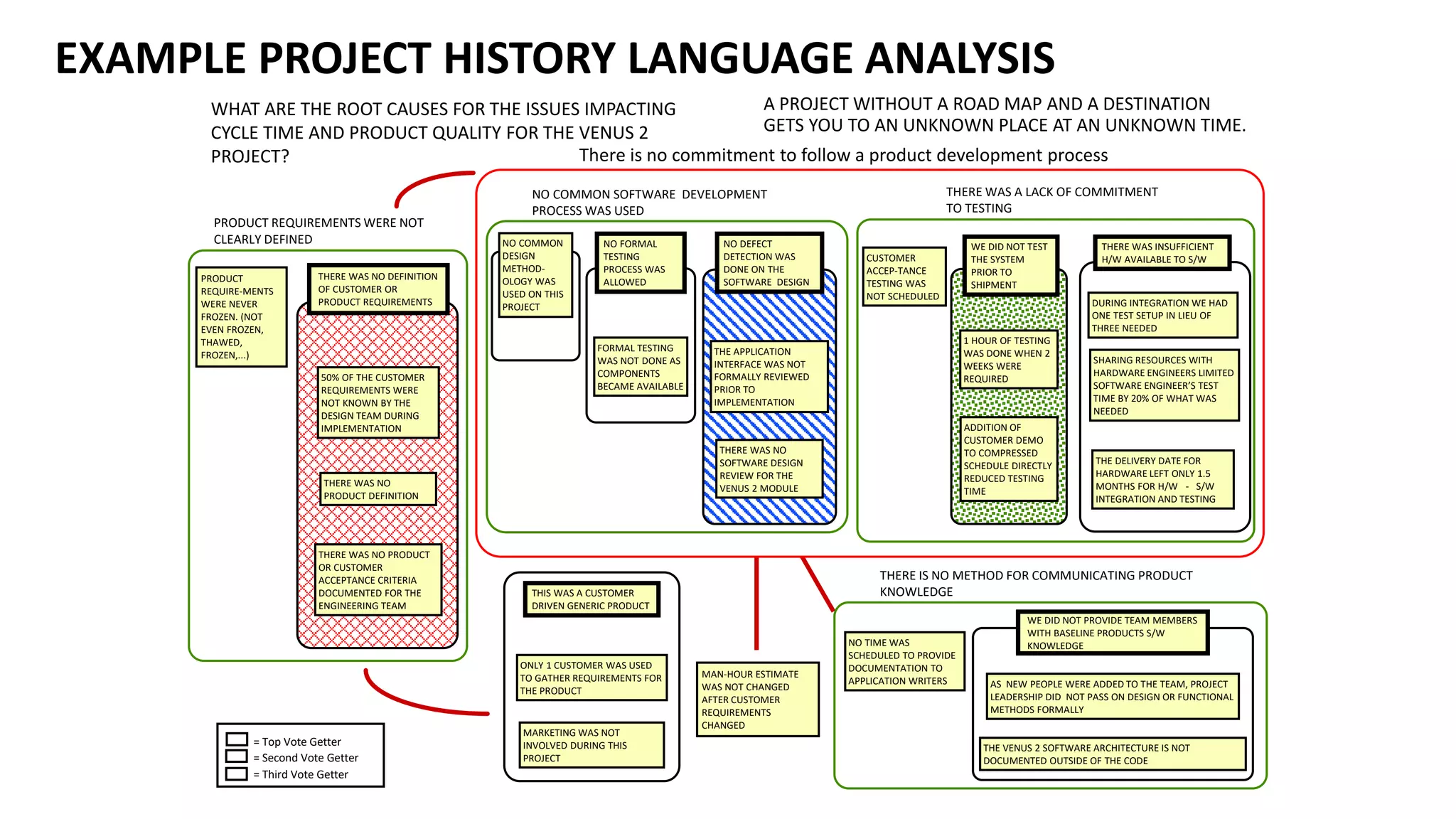Image resolution: width=1456 pixels, height=819 pixels.
Task: Select note '50% of the customer requirements were not known'
Action: coord(378,402)
